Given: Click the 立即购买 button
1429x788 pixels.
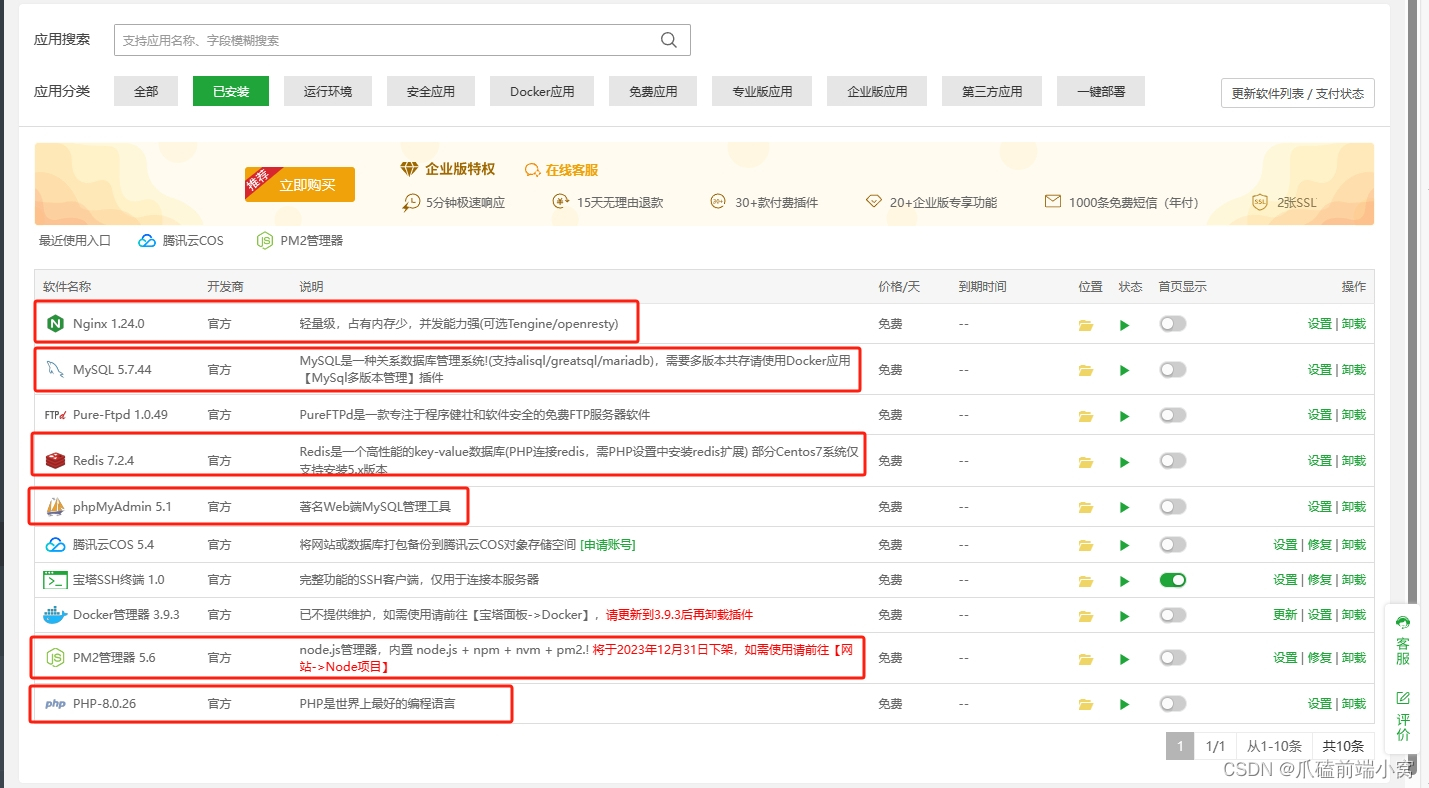Looking at the screenshot, I should coord(300,185).
